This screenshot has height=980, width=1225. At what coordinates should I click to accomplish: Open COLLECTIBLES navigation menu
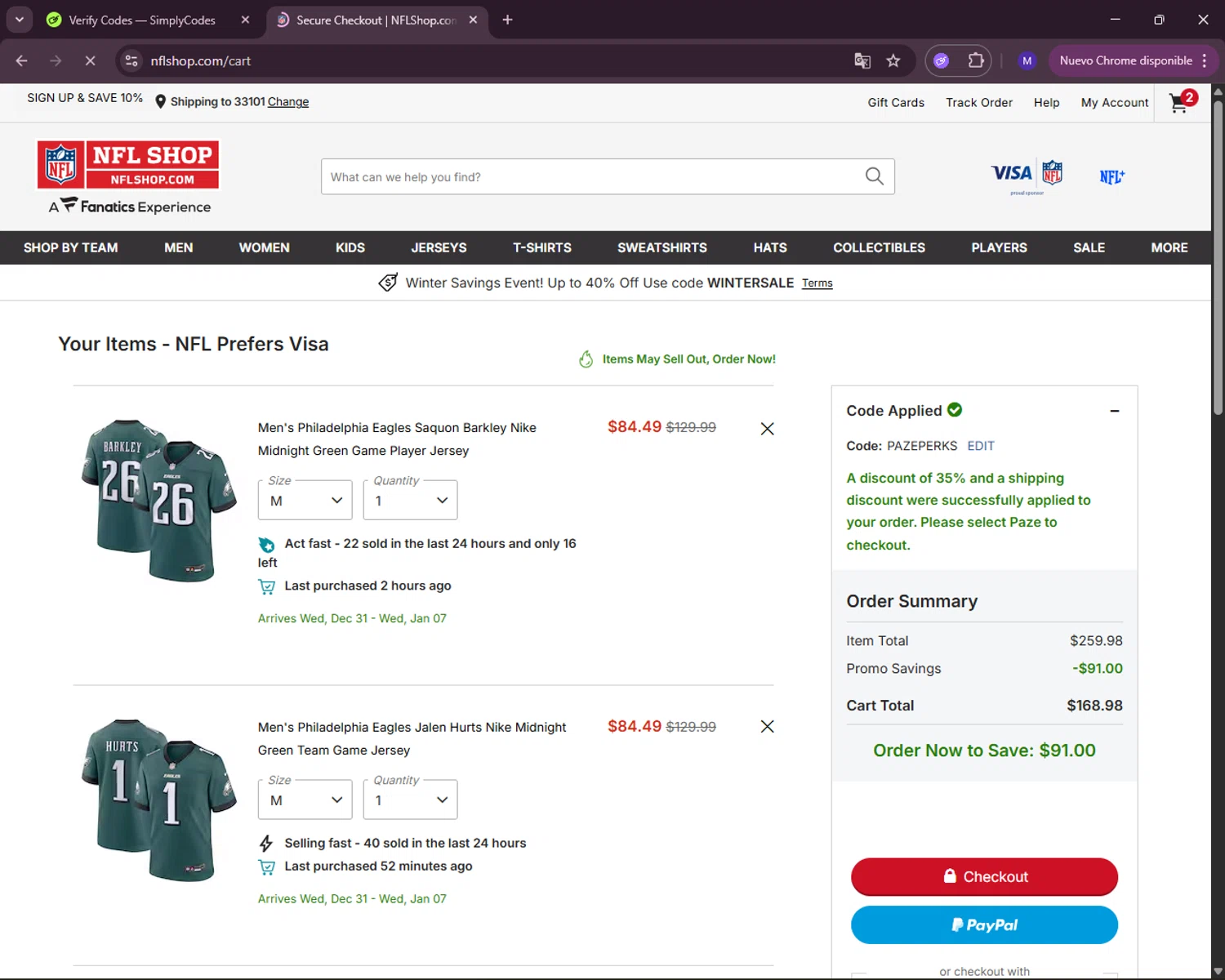879,247
